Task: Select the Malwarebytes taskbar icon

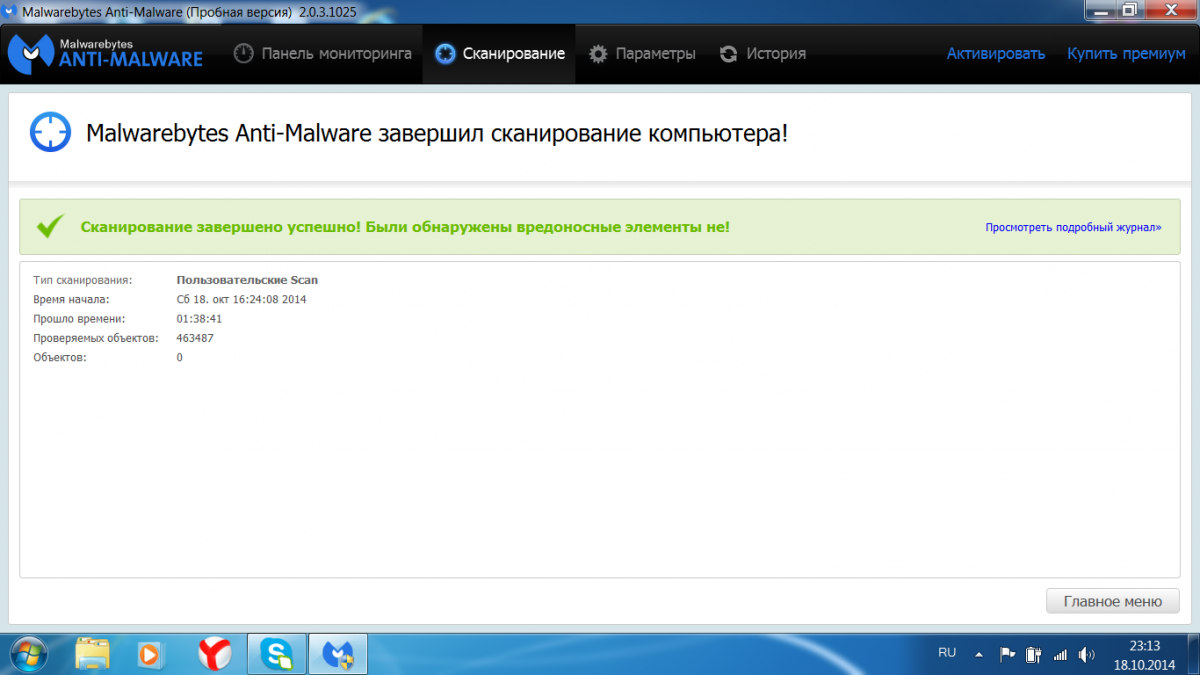Action: 337,654
